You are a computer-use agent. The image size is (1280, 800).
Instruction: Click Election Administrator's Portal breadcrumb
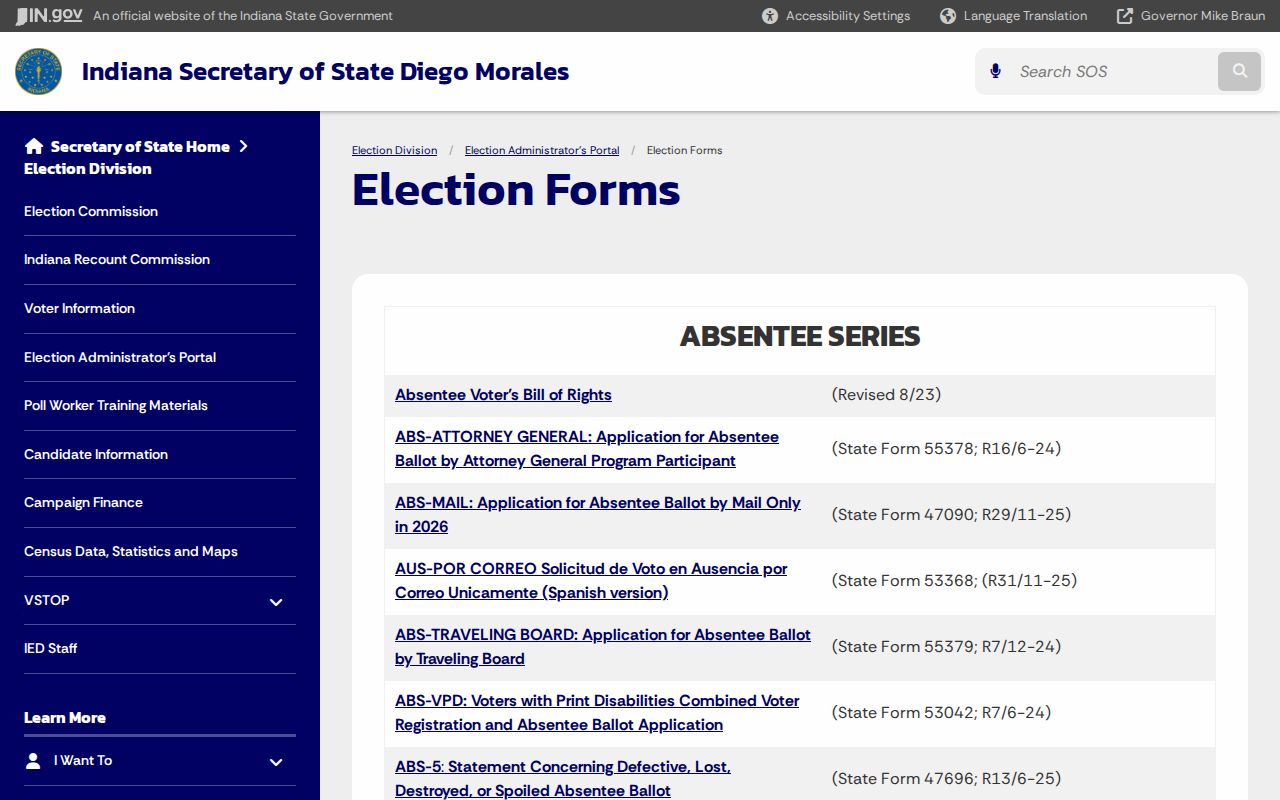(x=542, y=150)
